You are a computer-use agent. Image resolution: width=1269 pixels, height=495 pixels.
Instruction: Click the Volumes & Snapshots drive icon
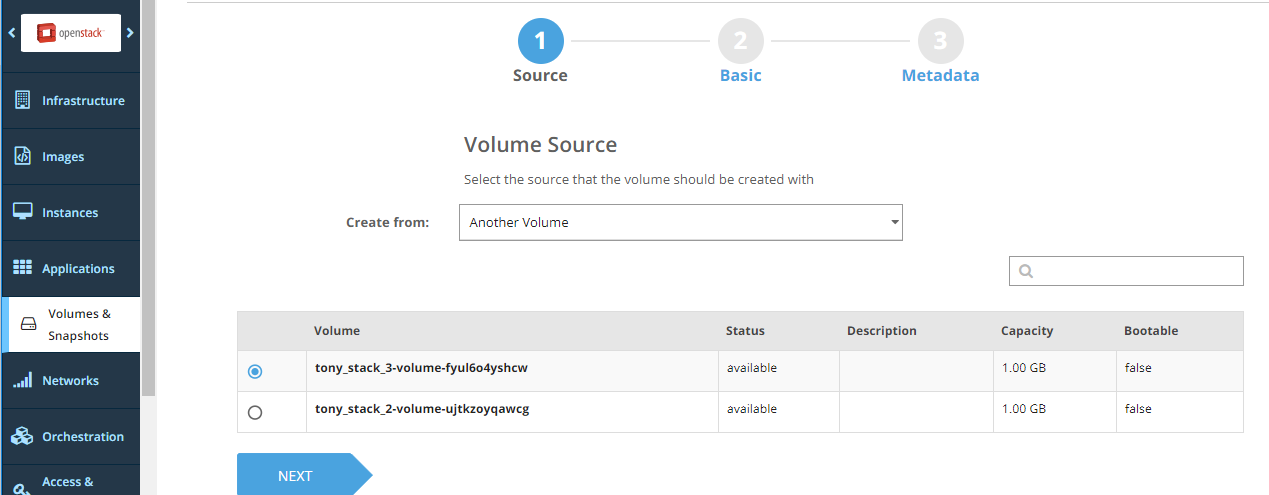coord(29,325)
